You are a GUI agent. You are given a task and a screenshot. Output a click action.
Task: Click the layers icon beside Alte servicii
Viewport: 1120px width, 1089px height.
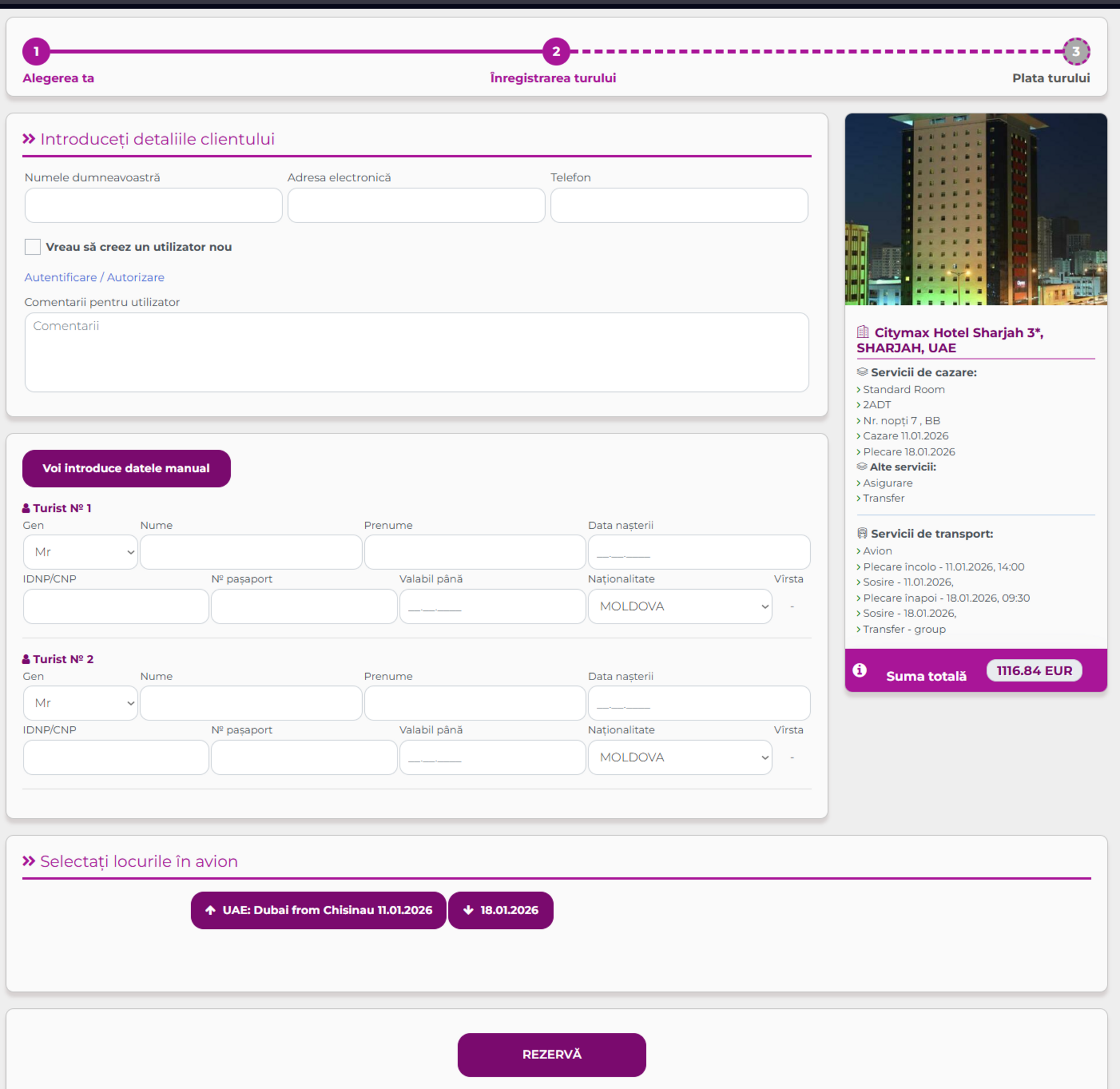coord(861,467)
